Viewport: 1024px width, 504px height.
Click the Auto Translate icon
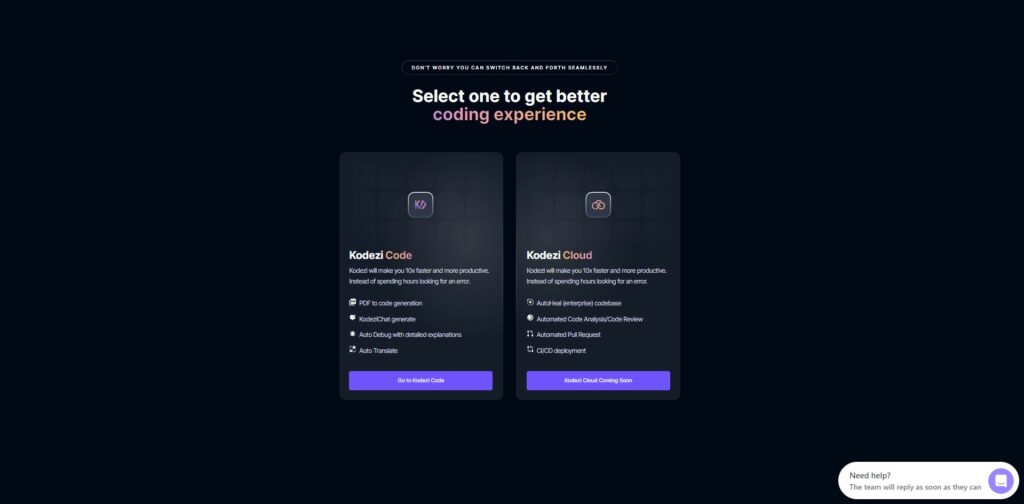pyautogui.click(x=353, y=349)
